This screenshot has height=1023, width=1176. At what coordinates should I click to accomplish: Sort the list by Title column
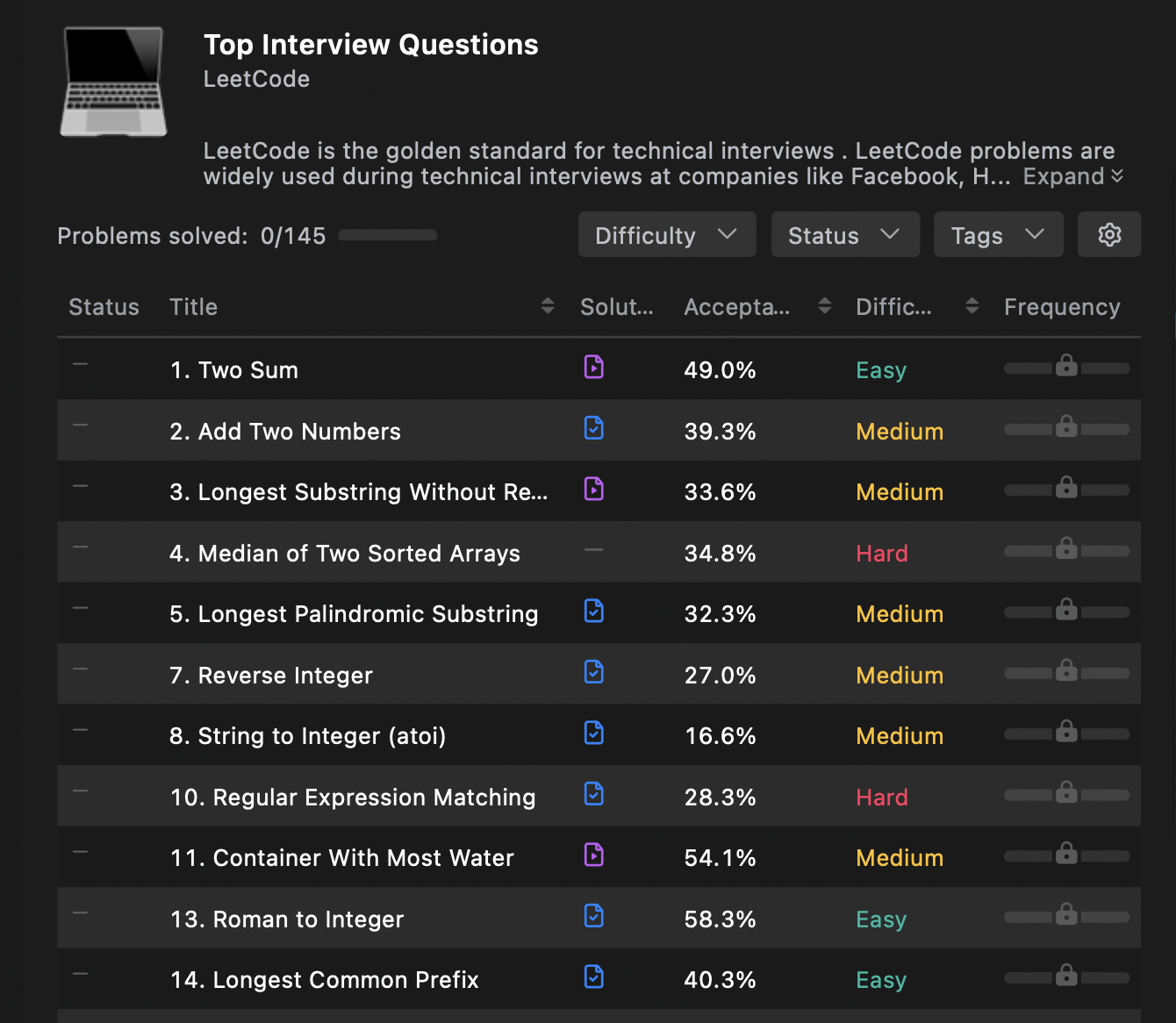548,306
